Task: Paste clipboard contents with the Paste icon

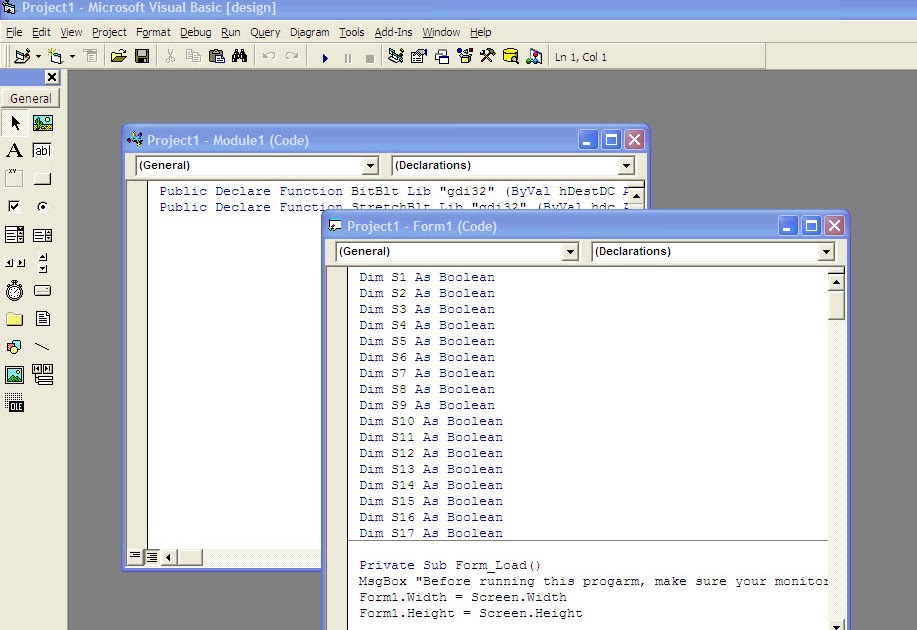Action: point(215,56)
